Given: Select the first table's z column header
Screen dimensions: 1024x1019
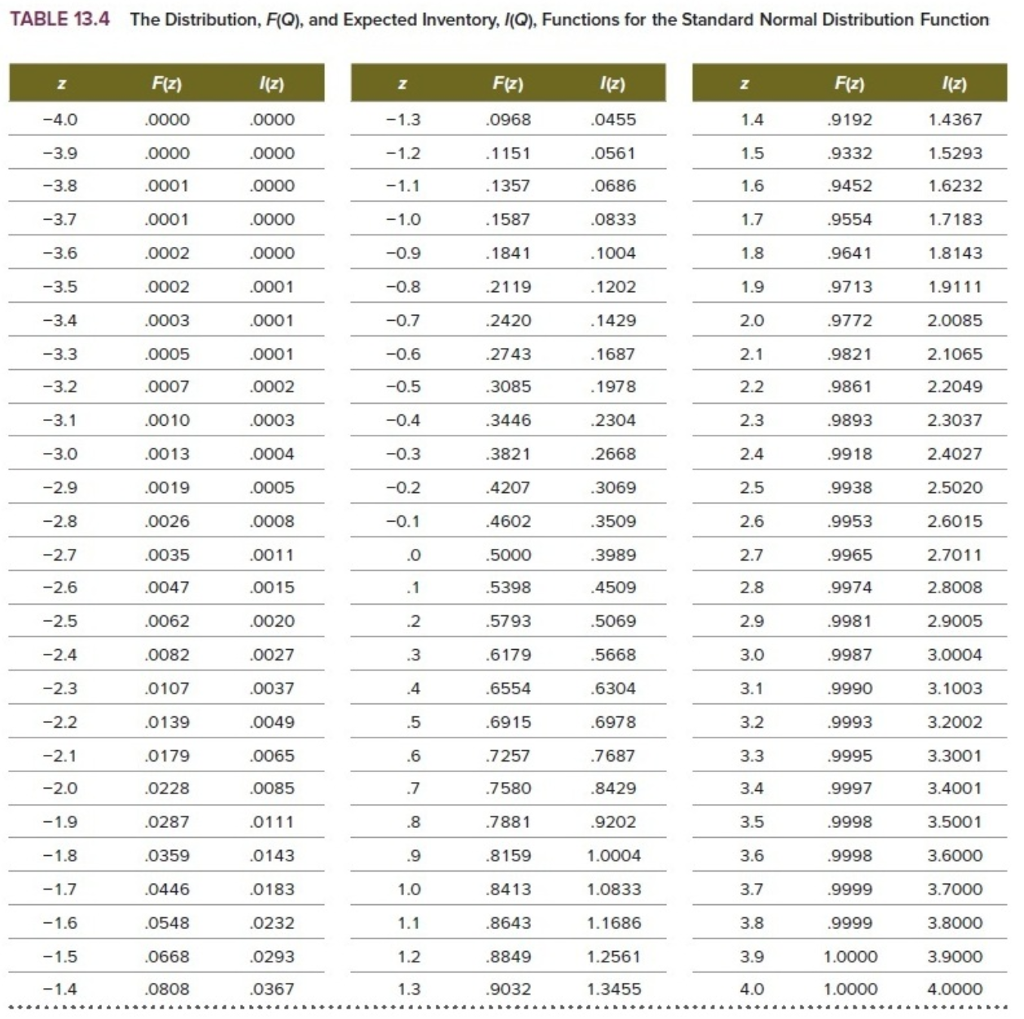Looking at the screenshot, I should tap(61, 83).
